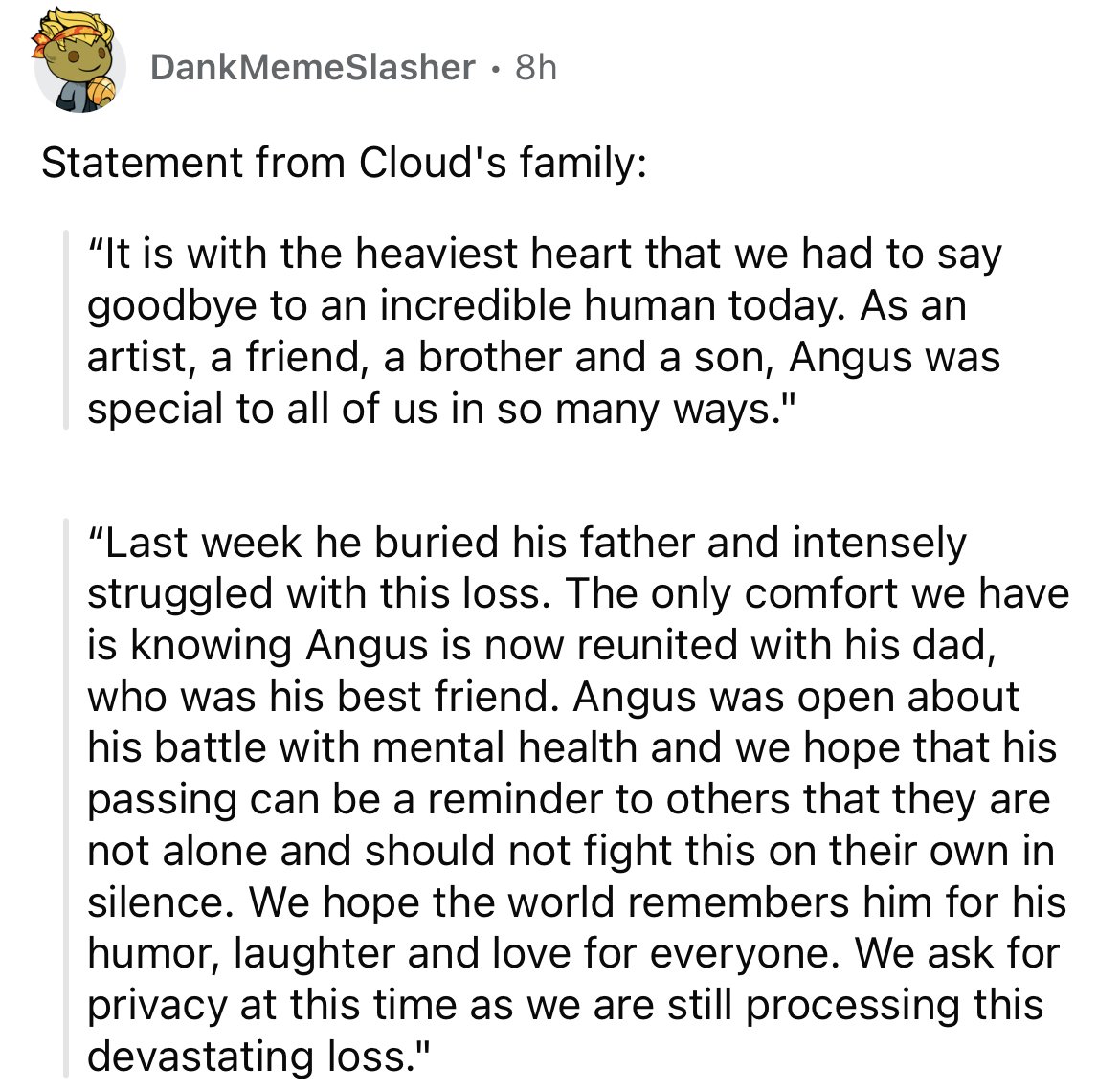Click the line 'artist, a friend, a brother'
Viewport: 1120px width, 1090px height.
pos(544,357)
